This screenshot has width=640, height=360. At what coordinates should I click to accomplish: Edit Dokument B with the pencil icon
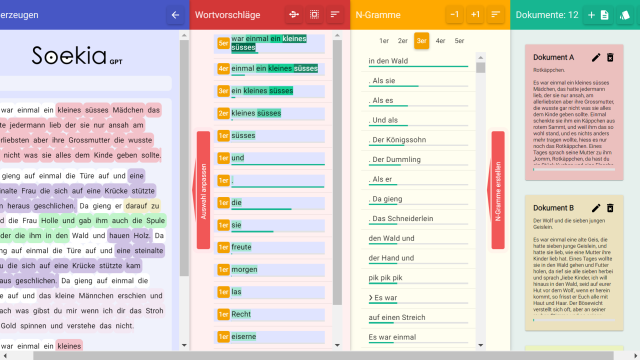[596, 208]
